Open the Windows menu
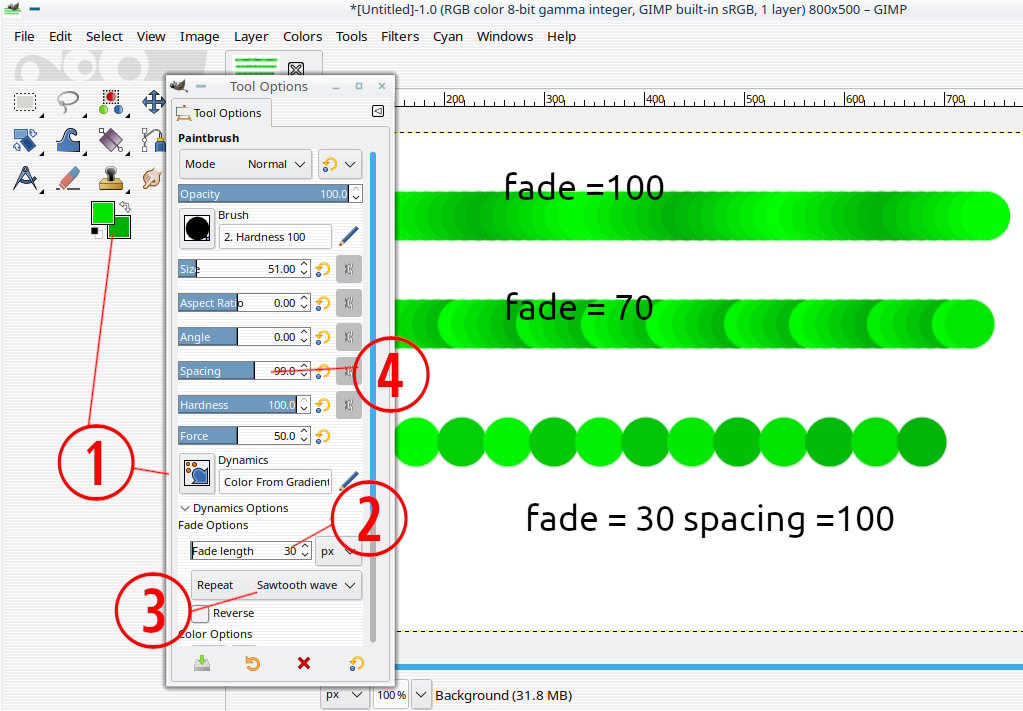Viewport: 1023px width, 711px height. 505,37
